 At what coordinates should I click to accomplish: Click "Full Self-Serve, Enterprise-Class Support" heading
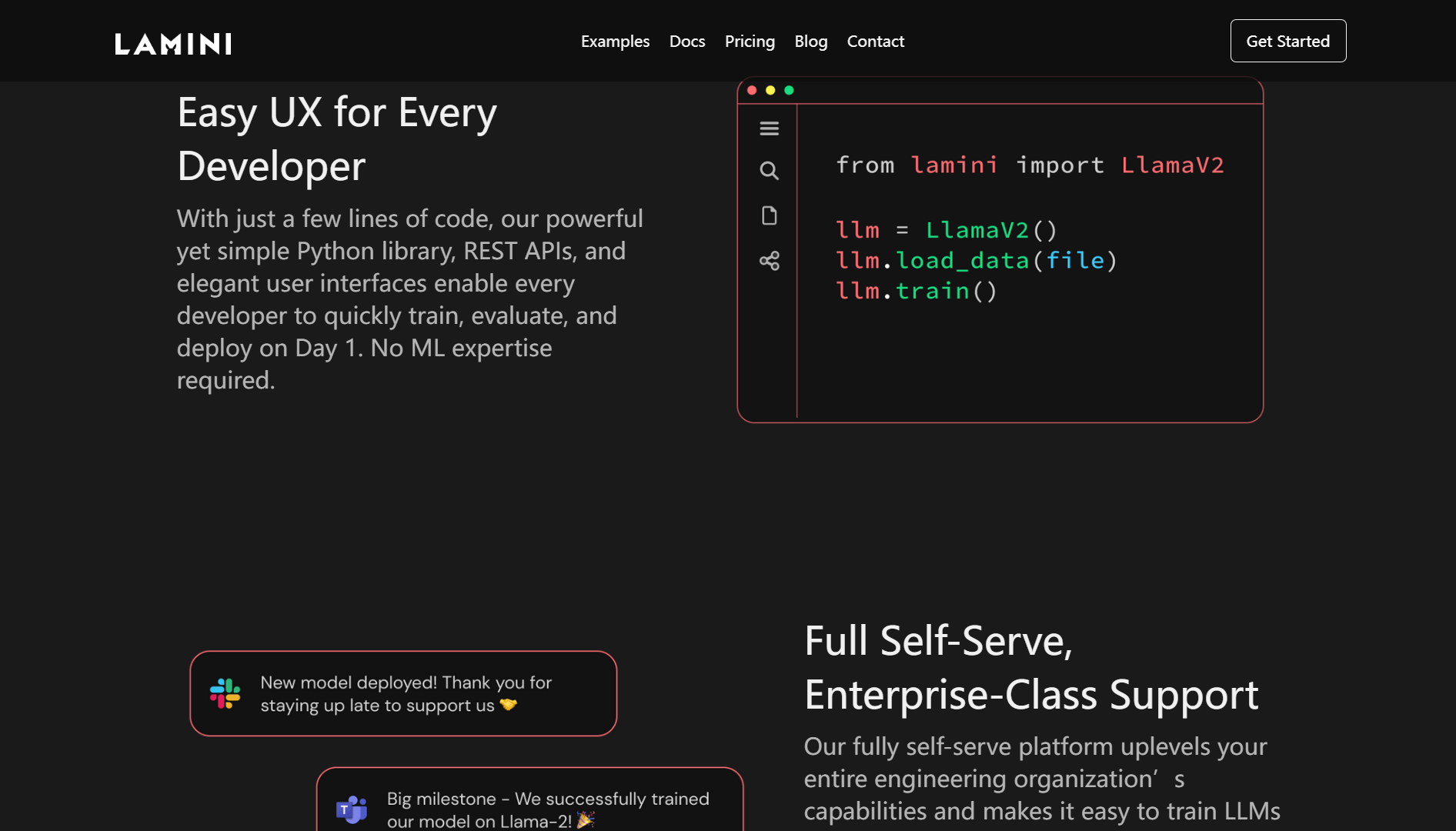pyautogui.click(x=1031, y=668)
